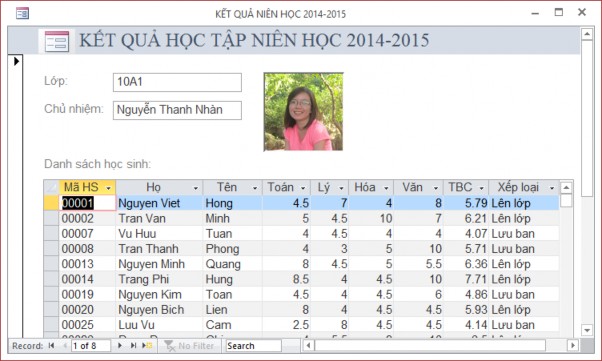
Task: Click the select-all corner of student datasheet
Action: point(51,187)
